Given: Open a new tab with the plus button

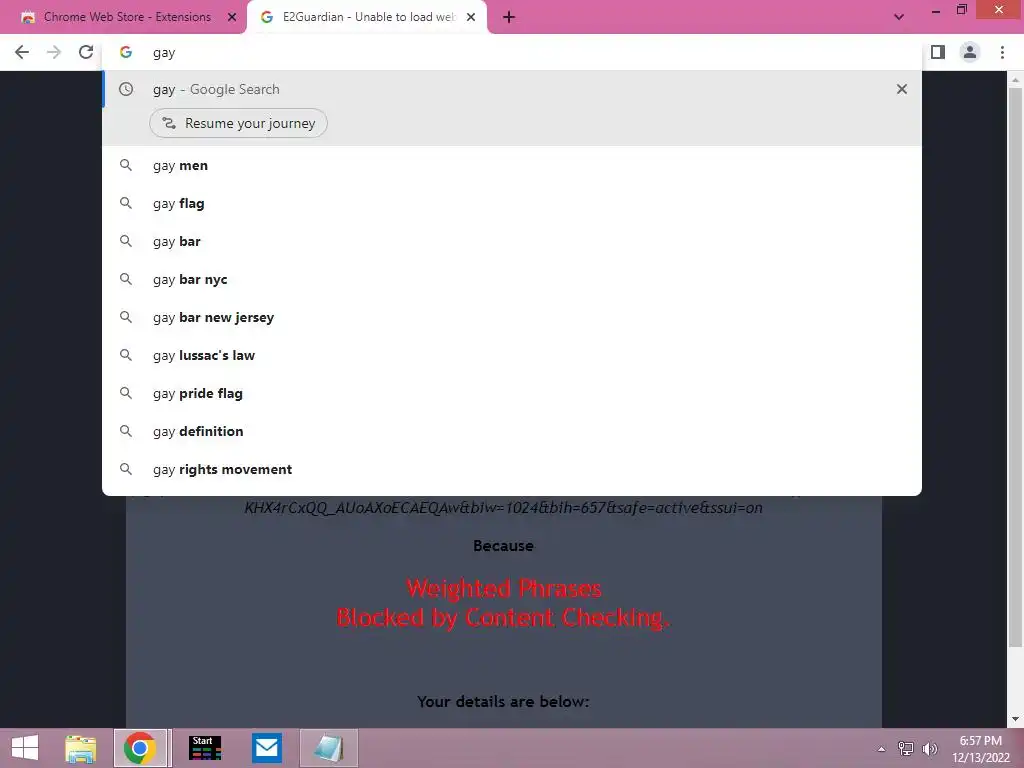Looking at the screenshot, I should tap(509, 17).
